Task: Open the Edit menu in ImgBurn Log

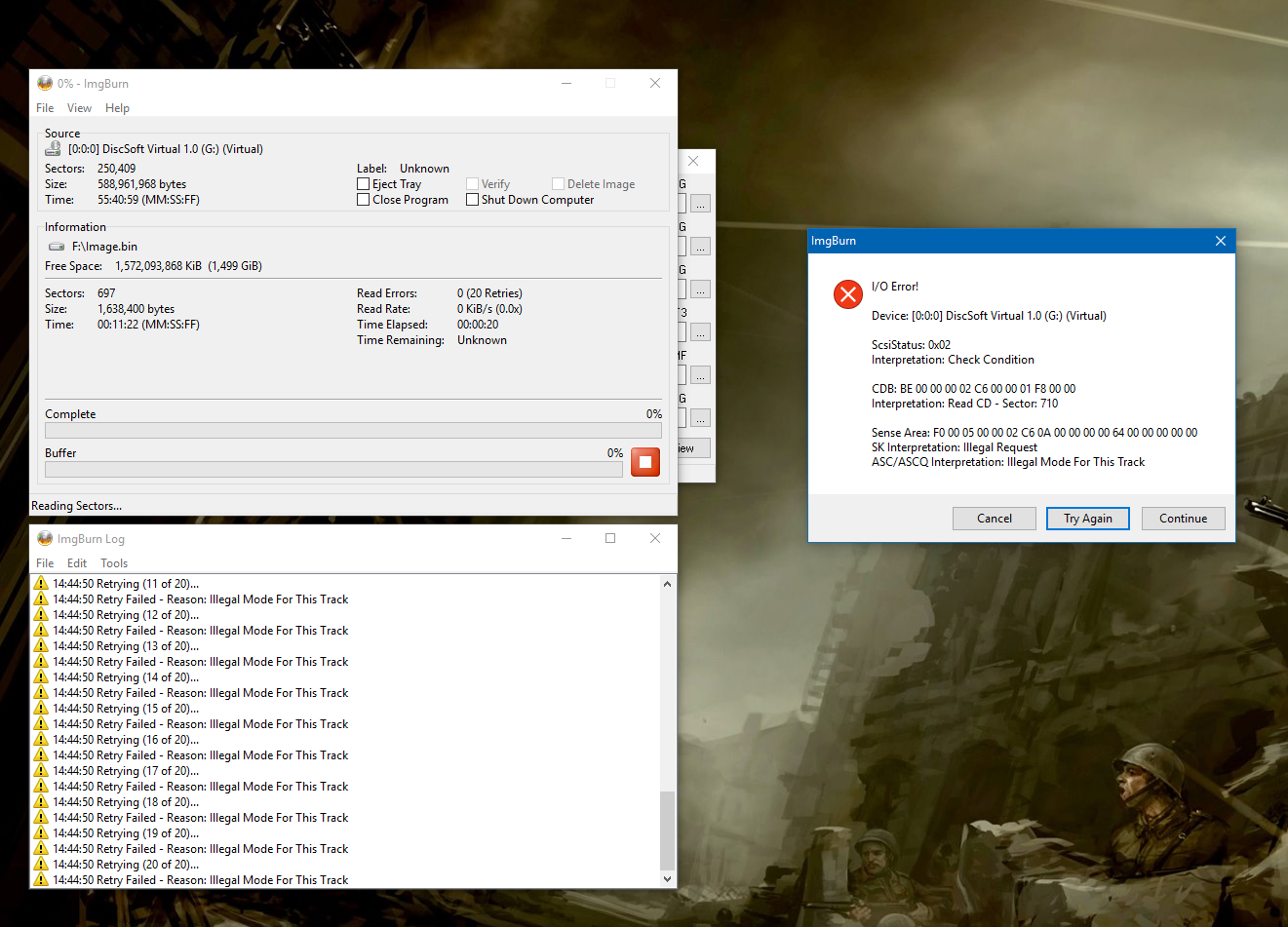Action: pyautogui.click(x=77, y=563)
